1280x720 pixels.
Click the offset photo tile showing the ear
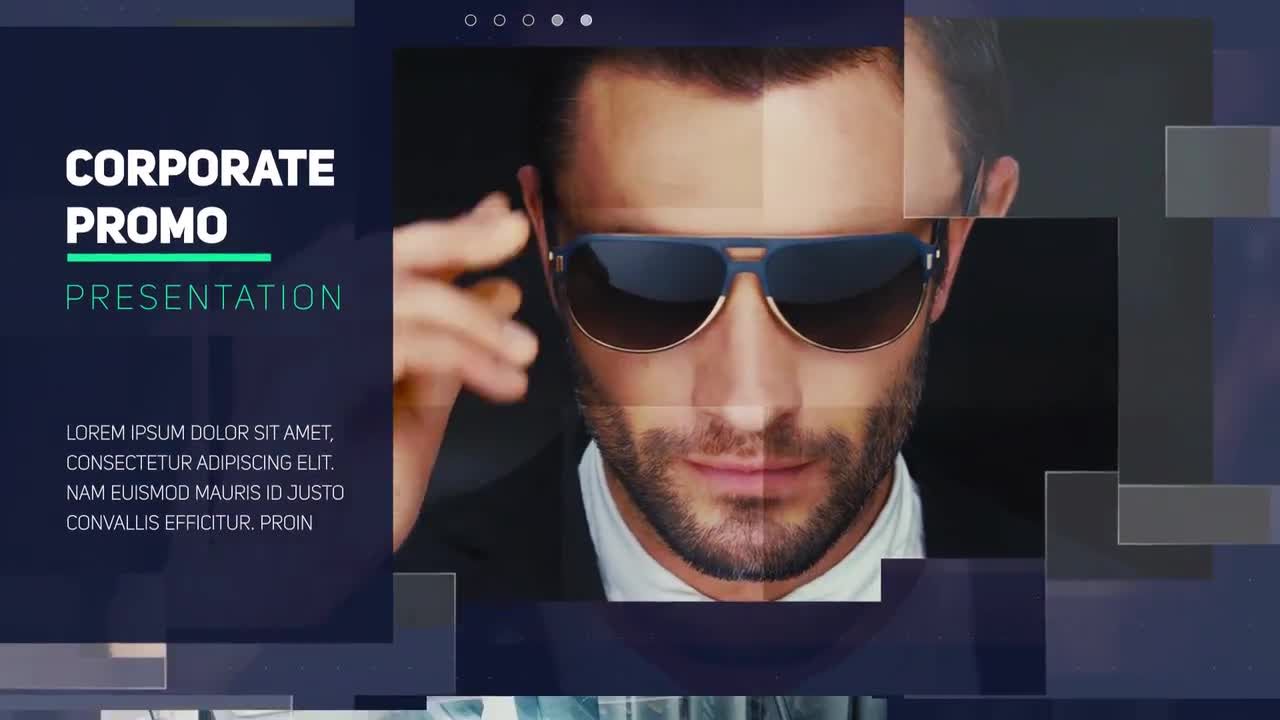point(960,120)
